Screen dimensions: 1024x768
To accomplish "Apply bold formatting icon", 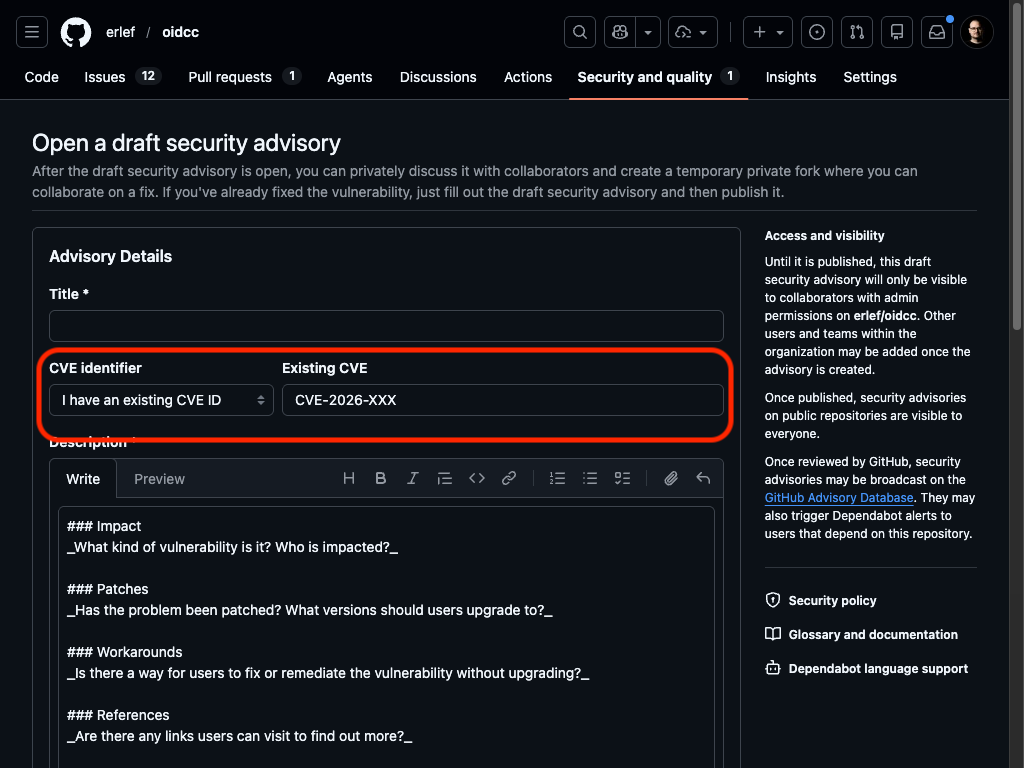I will 381,479.
